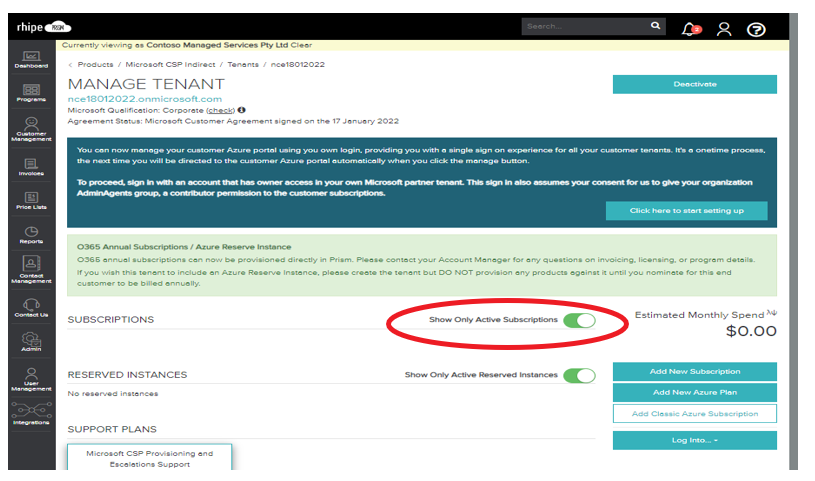Open the nce18012022.onmicrosoft.com link
The image size is (815, 481).
(x=144, y=99)
